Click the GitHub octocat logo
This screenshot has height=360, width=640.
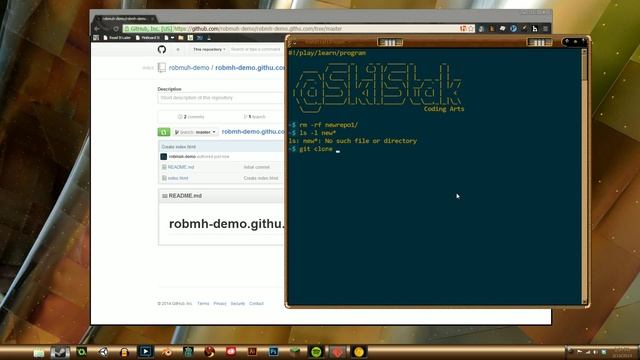click(x=162, y=49)
